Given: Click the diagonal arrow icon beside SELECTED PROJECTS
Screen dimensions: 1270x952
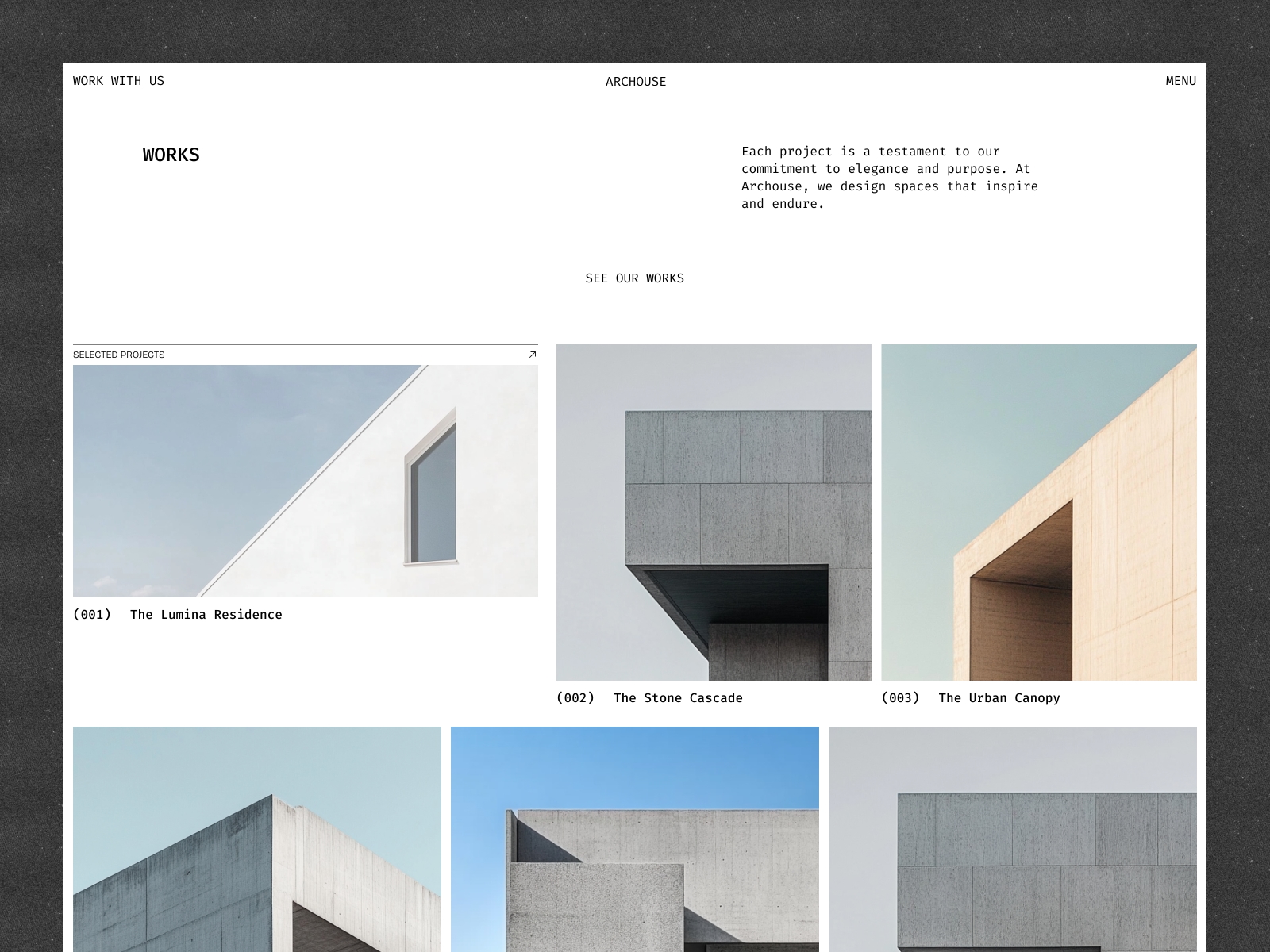Looking at the screenshot, I should pyautogui.click(x=533, y=355).
